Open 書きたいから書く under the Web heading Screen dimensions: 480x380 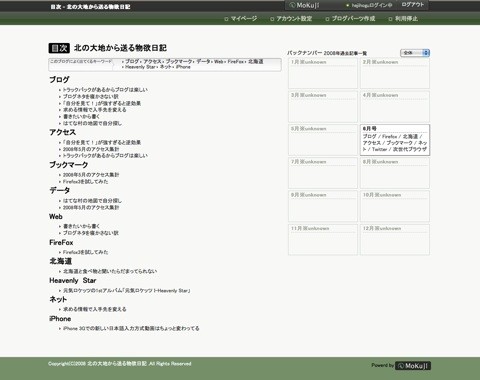[81, 226]
